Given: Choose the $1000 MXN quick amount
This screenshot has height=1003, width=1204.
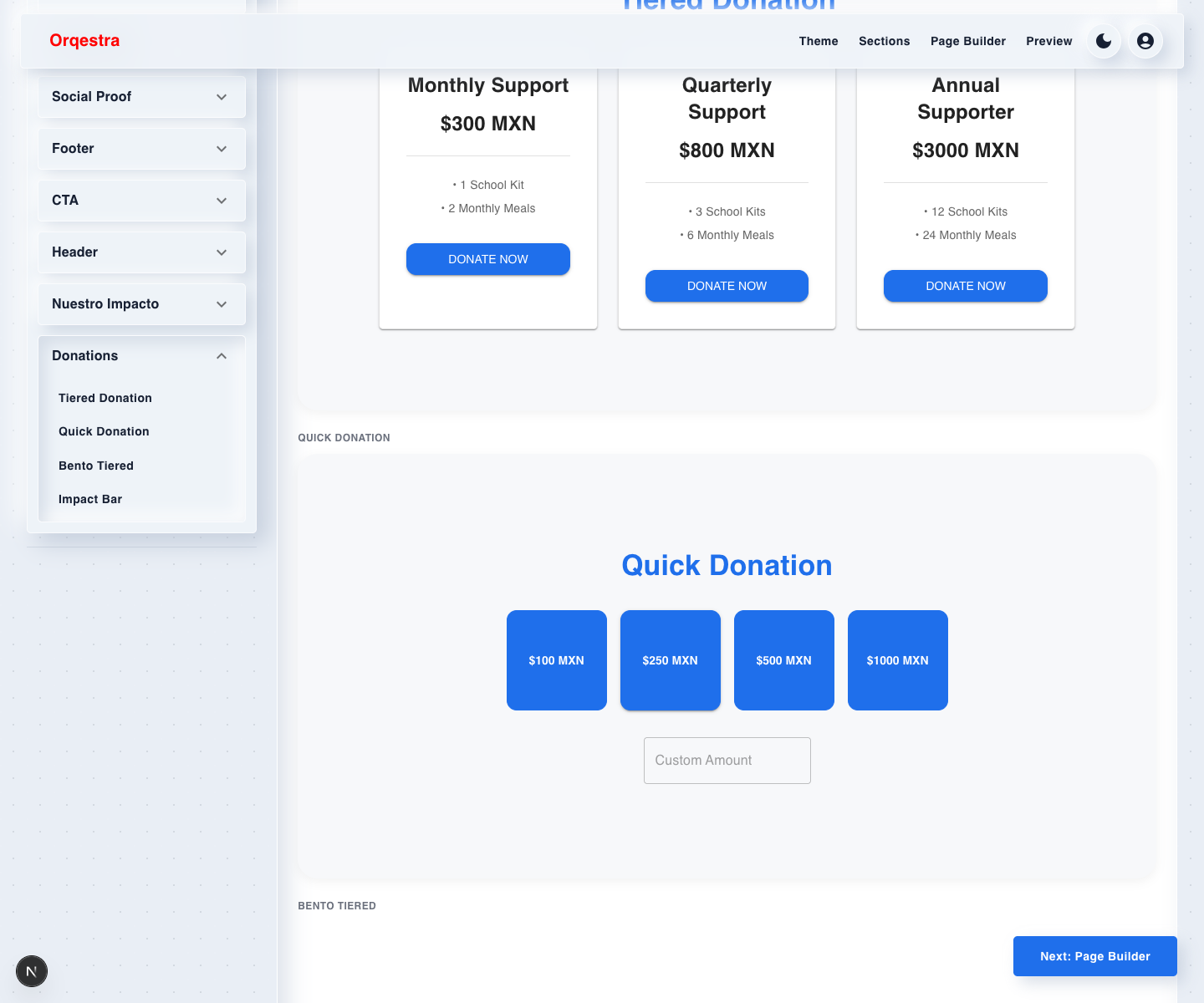Looking at the screenshot, I should [x=898, y=660].
